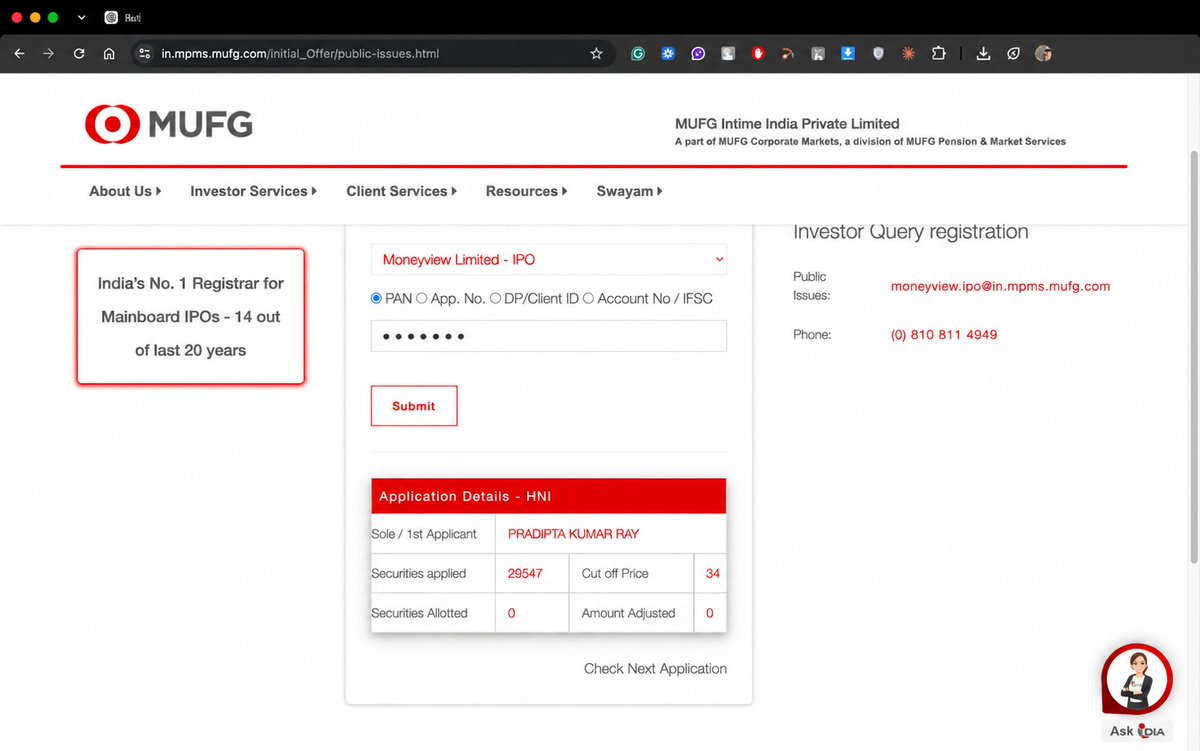Open the user profile avatar
Viewport: 1200px width, 751px height.
(1043, 54)
